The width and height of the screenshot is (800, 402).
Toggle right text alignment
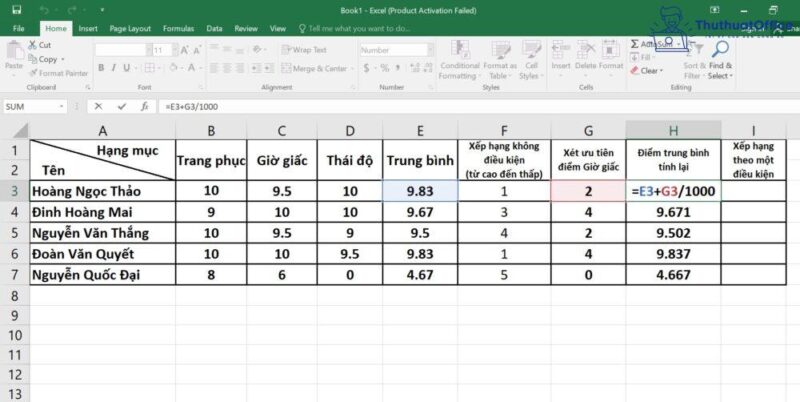coord(239,68)
